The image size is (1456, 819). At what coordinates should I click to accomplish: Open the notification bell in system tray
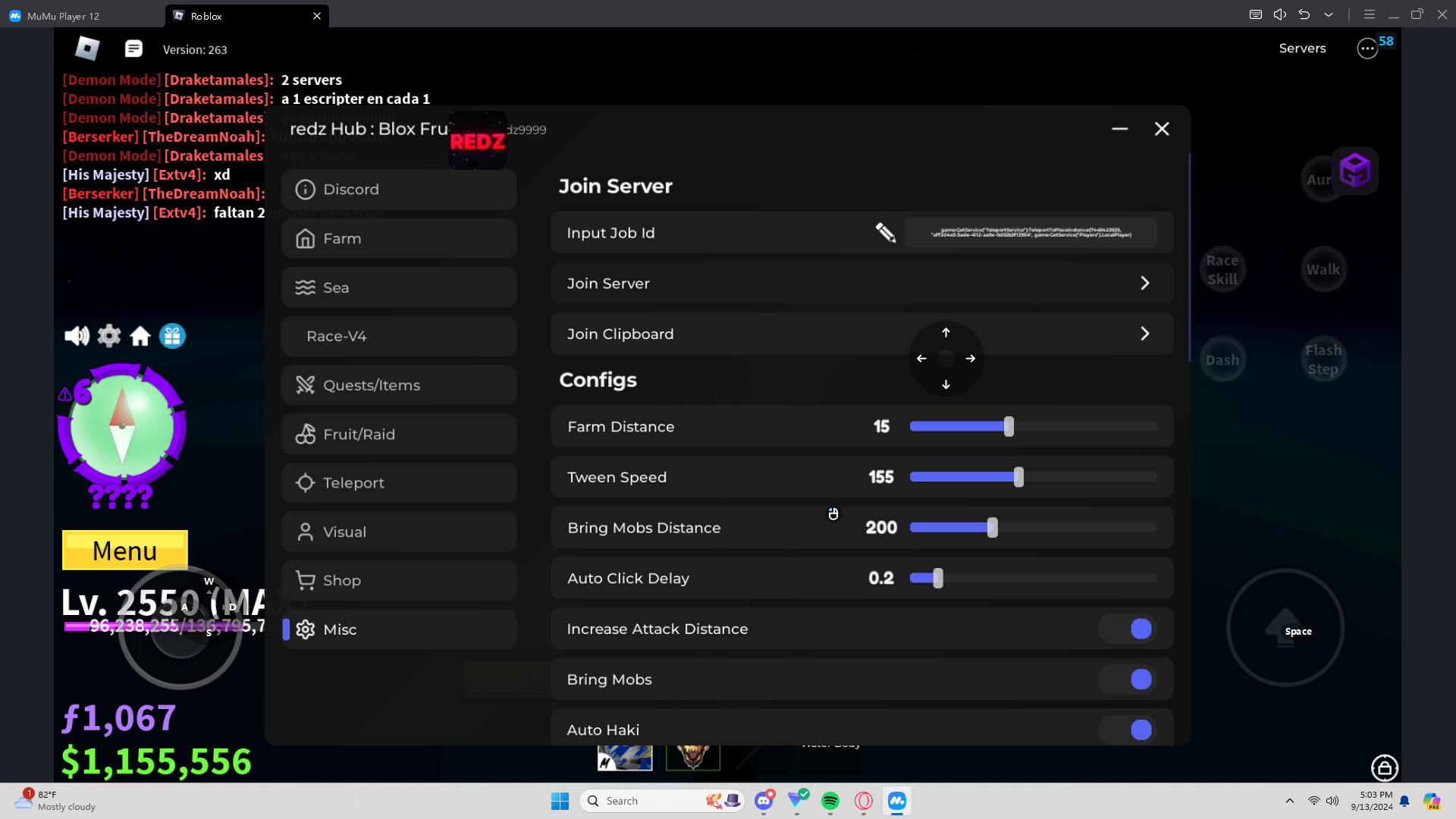1404,801
